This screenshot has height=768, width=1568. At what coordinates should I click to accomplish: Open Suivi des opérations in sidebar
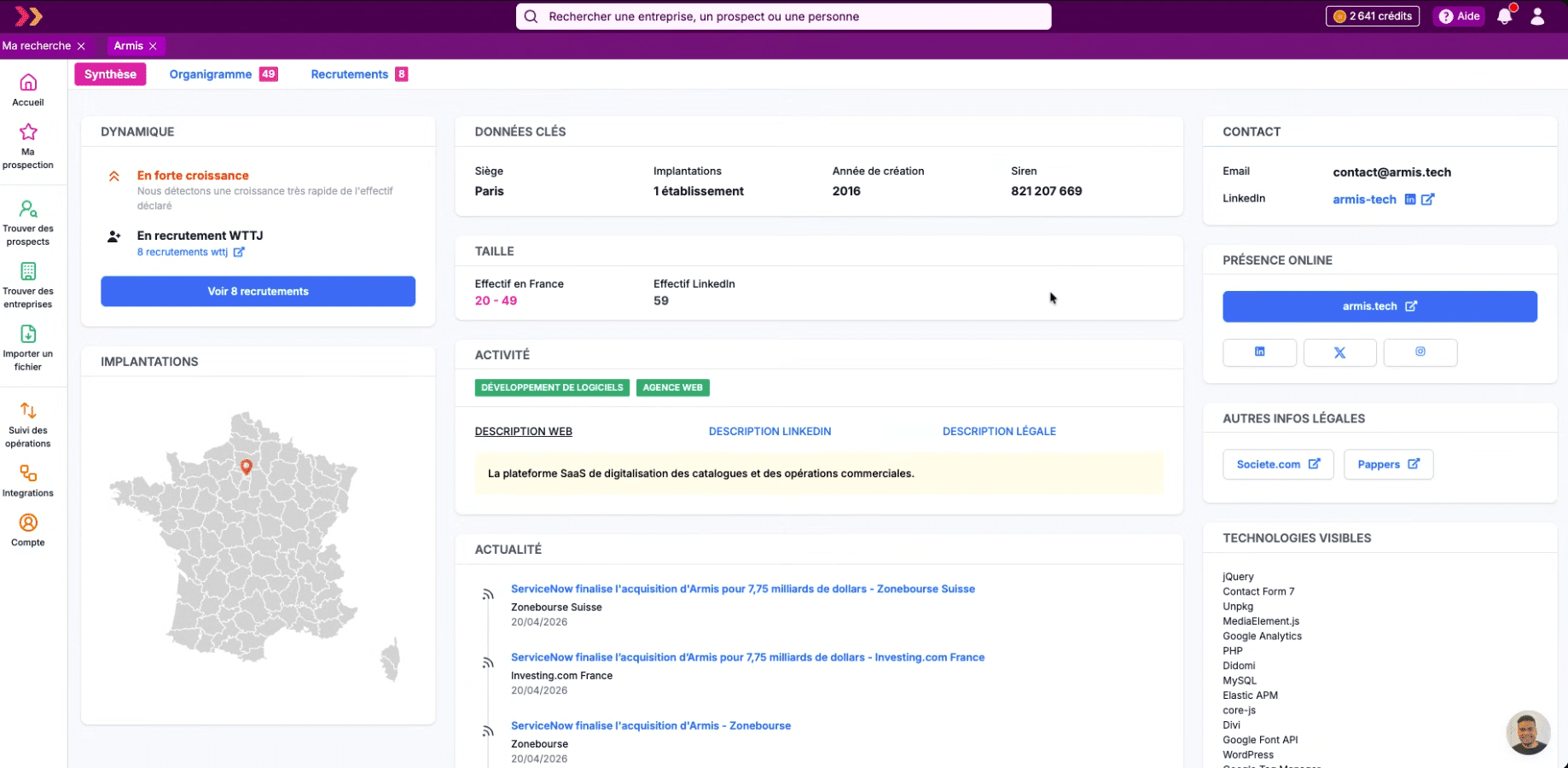tap(28, 424)
